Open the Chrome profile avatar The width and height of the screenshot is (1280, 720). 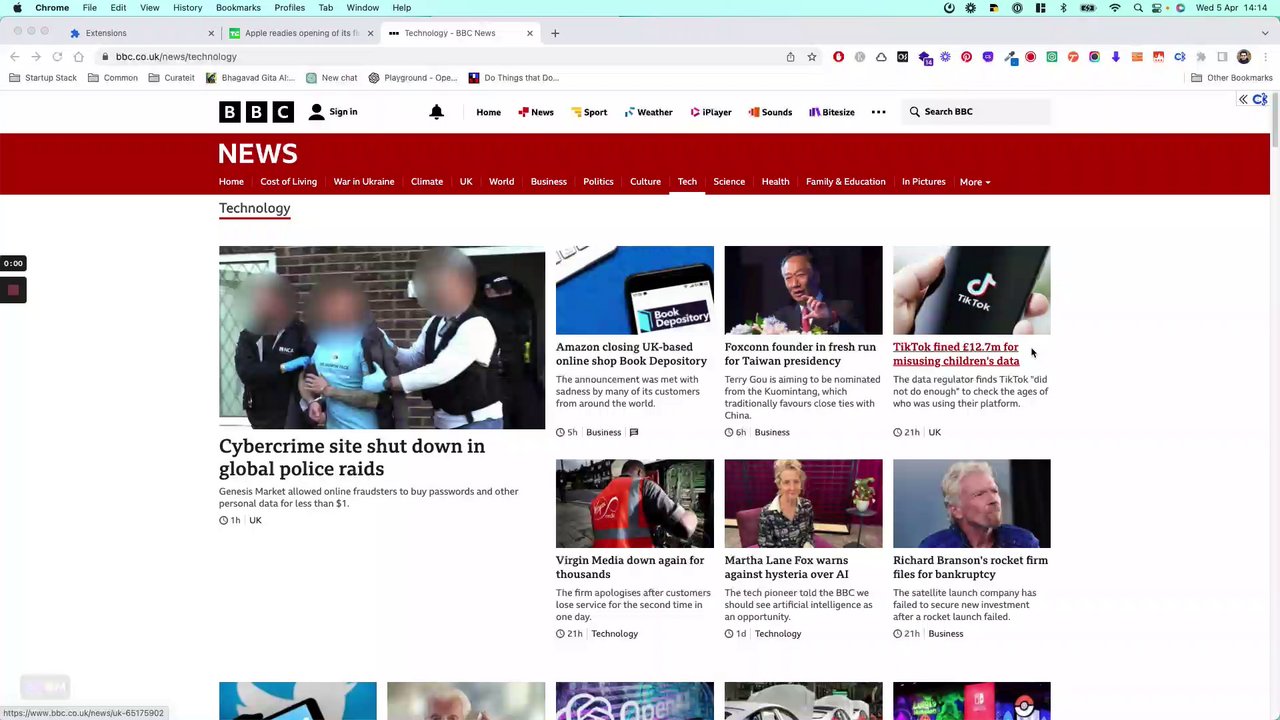click(1244, 57)
